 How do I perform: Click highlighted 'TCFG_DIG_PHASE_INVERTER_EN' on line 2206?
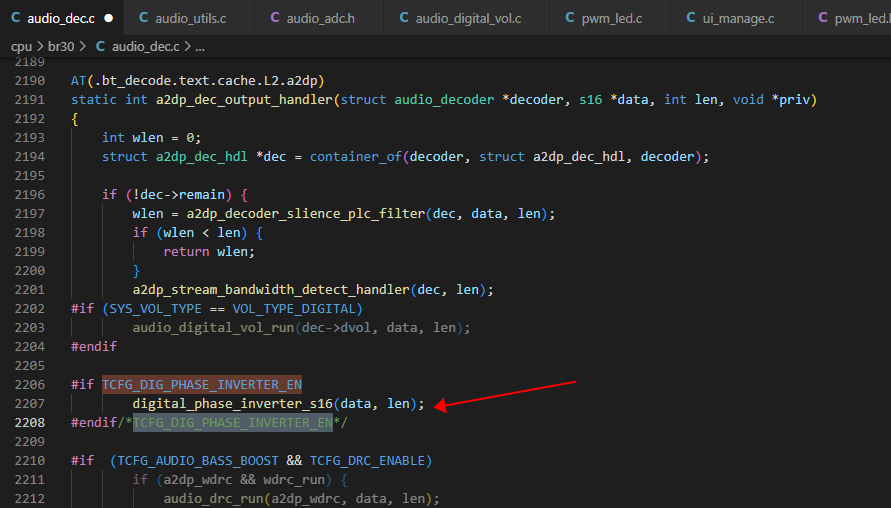coord(202,385)
